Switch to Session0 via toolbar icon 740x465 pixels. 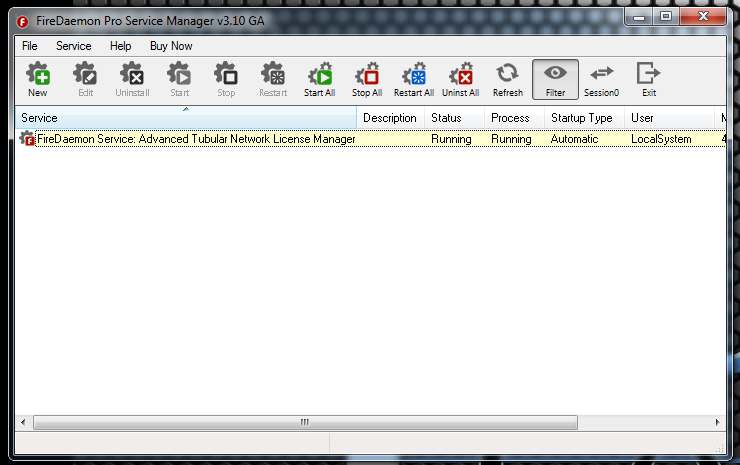pyautogui.click(x=601, y=79)
